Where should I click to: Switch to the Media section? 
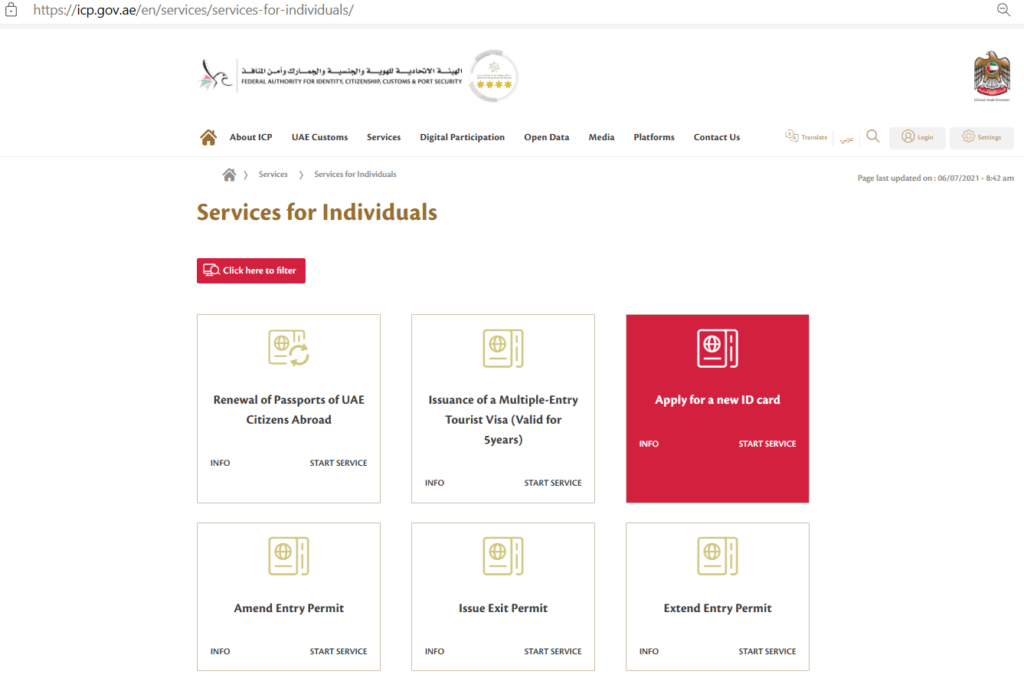click(x=601, y=137)
